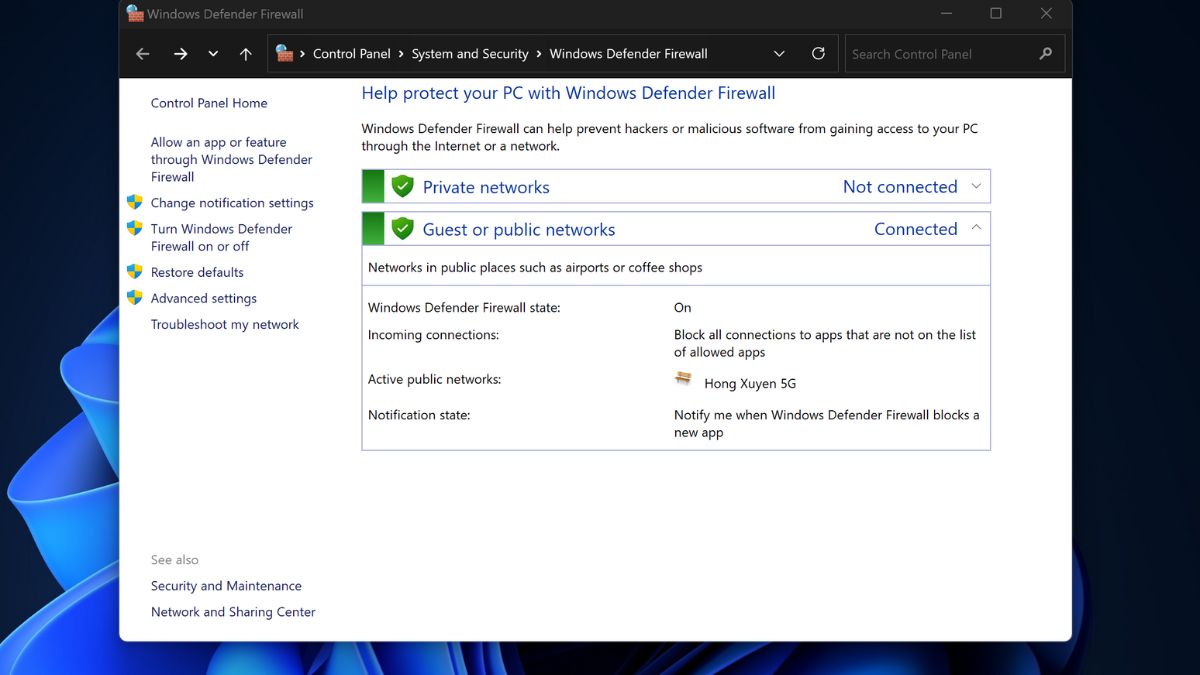The image size is (1200, 675).
Task: Click the Connected status text
Action: click(916, 229)
